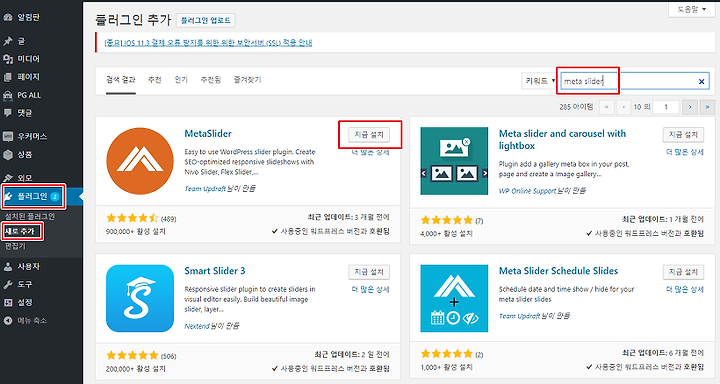Open the Smart Slider 3 title link
This screenshot has height=384, width=720.
[x=215, y=271]
